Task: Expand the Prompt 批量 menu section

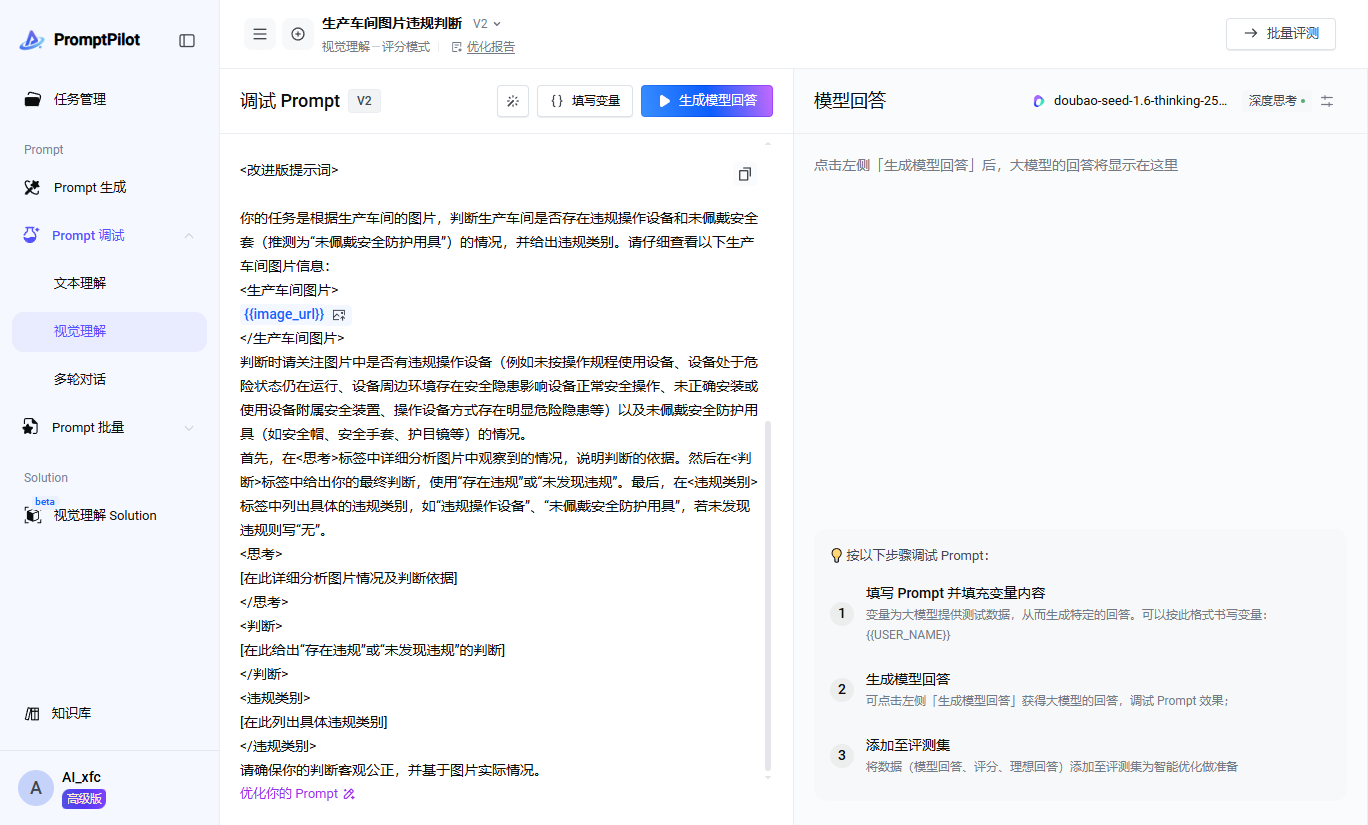Action: (x=189, y=428)
